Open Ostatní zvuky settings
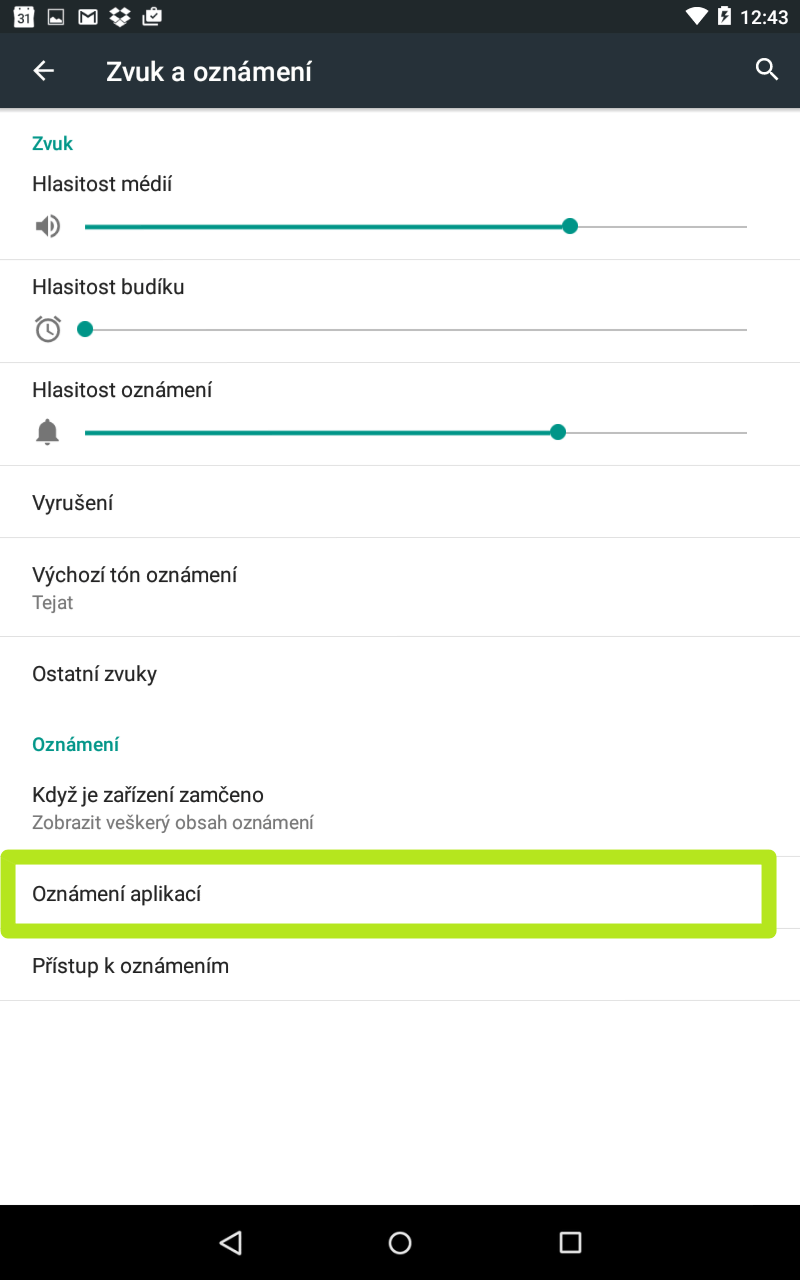Viewport: 800px width, 1280px height. click(400, 673)
